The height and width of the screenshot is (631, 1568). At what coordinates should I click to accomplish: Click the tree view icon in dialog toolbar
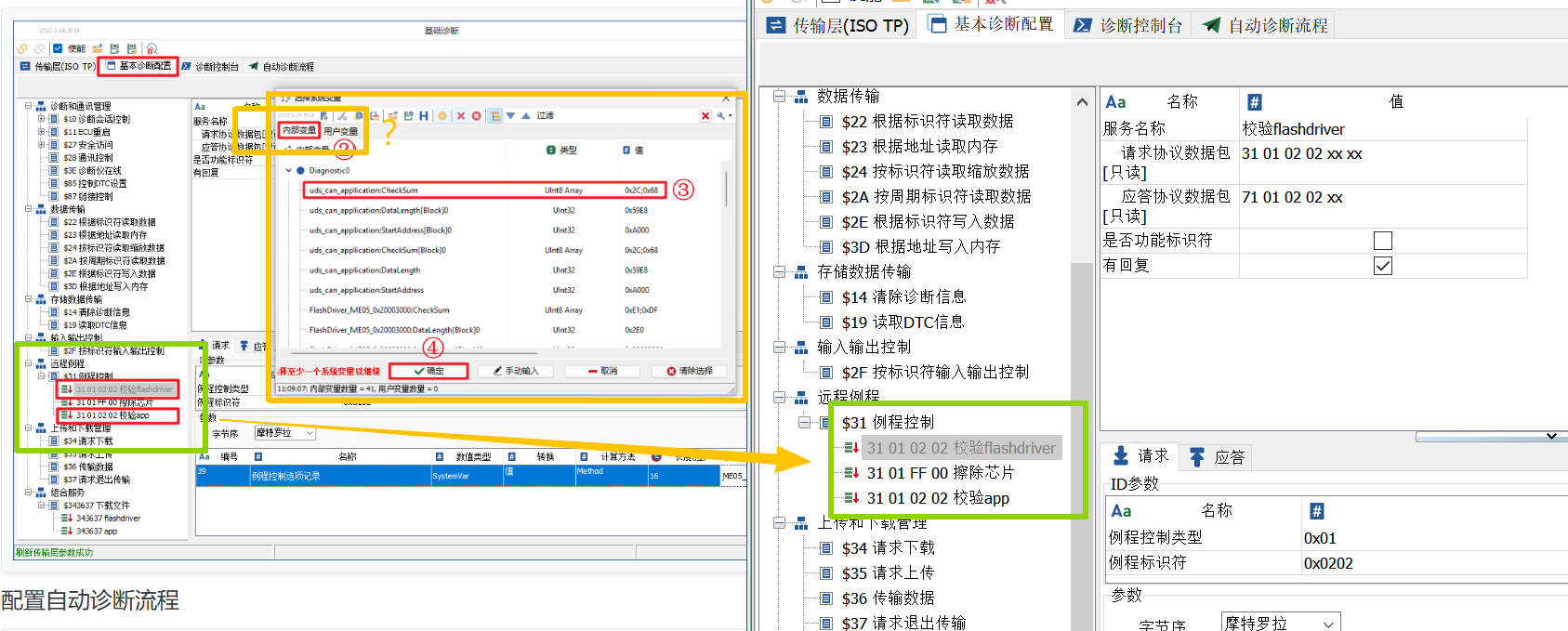point(495,116)
